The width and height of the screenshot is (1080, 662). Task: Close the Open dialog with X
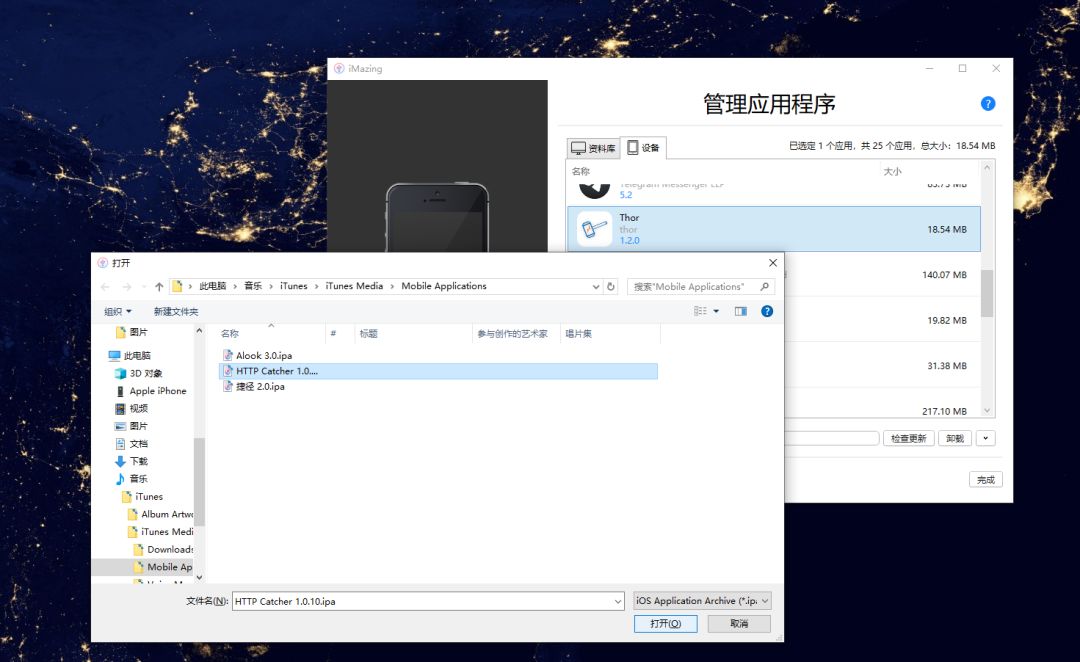click(x=773, y=262)
